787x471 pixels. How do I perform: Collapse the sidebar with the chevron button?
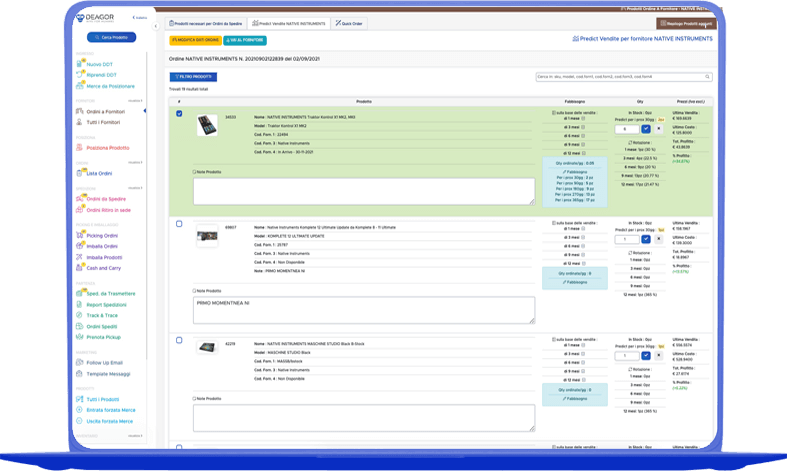point(156,26)
